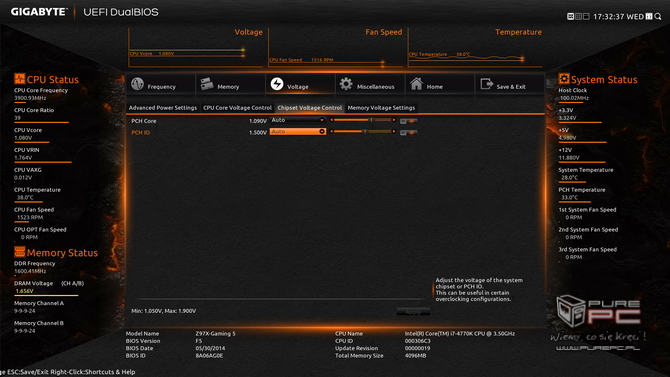
Task: Click the CPU Name Intel Core i7-4770K
Action: [460, 333]
